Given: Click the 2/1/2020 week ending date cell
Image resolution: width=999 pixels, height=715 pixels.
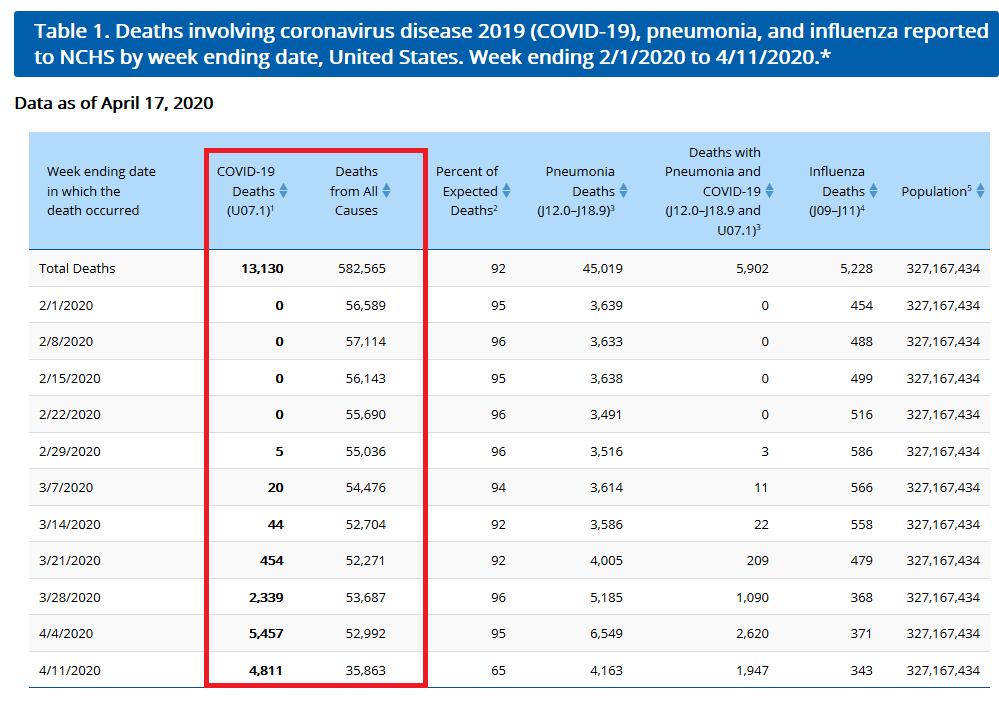Looking at the screenshot, I should click(66, 305).
